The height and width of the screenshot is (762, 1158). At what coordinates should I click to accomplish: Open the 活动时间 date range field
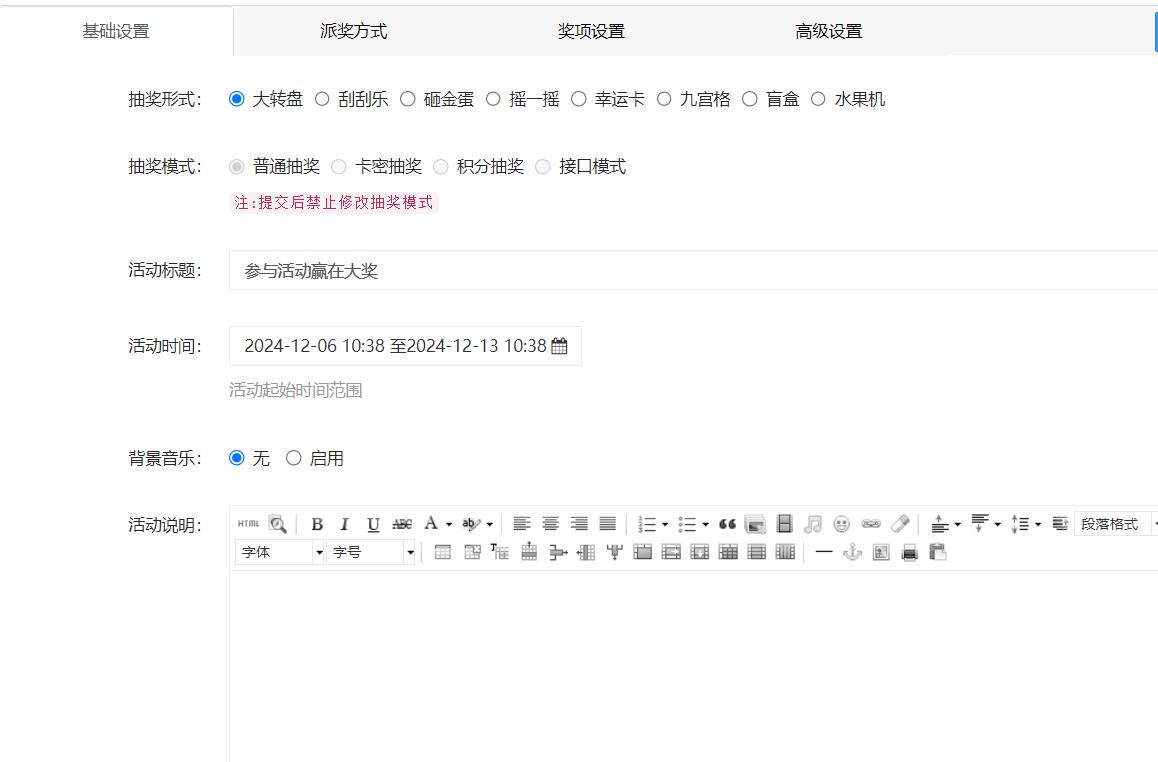tap(405, 346)
